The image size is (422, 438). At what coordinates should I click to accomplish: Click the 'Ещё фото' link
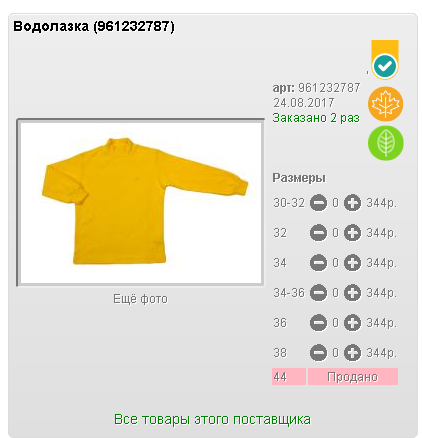click(140, 299)
